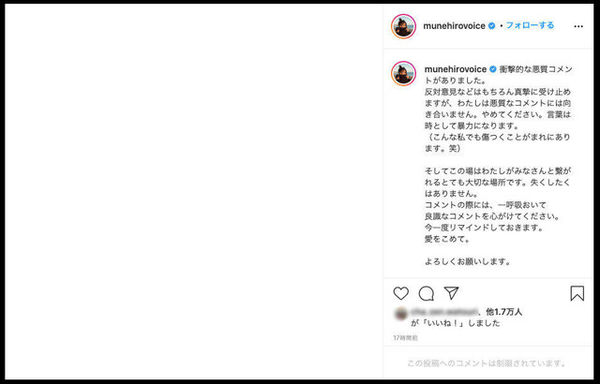Follow the account via フォローする
This screenshot has width=600, height=384.
[x=530, y=26]
